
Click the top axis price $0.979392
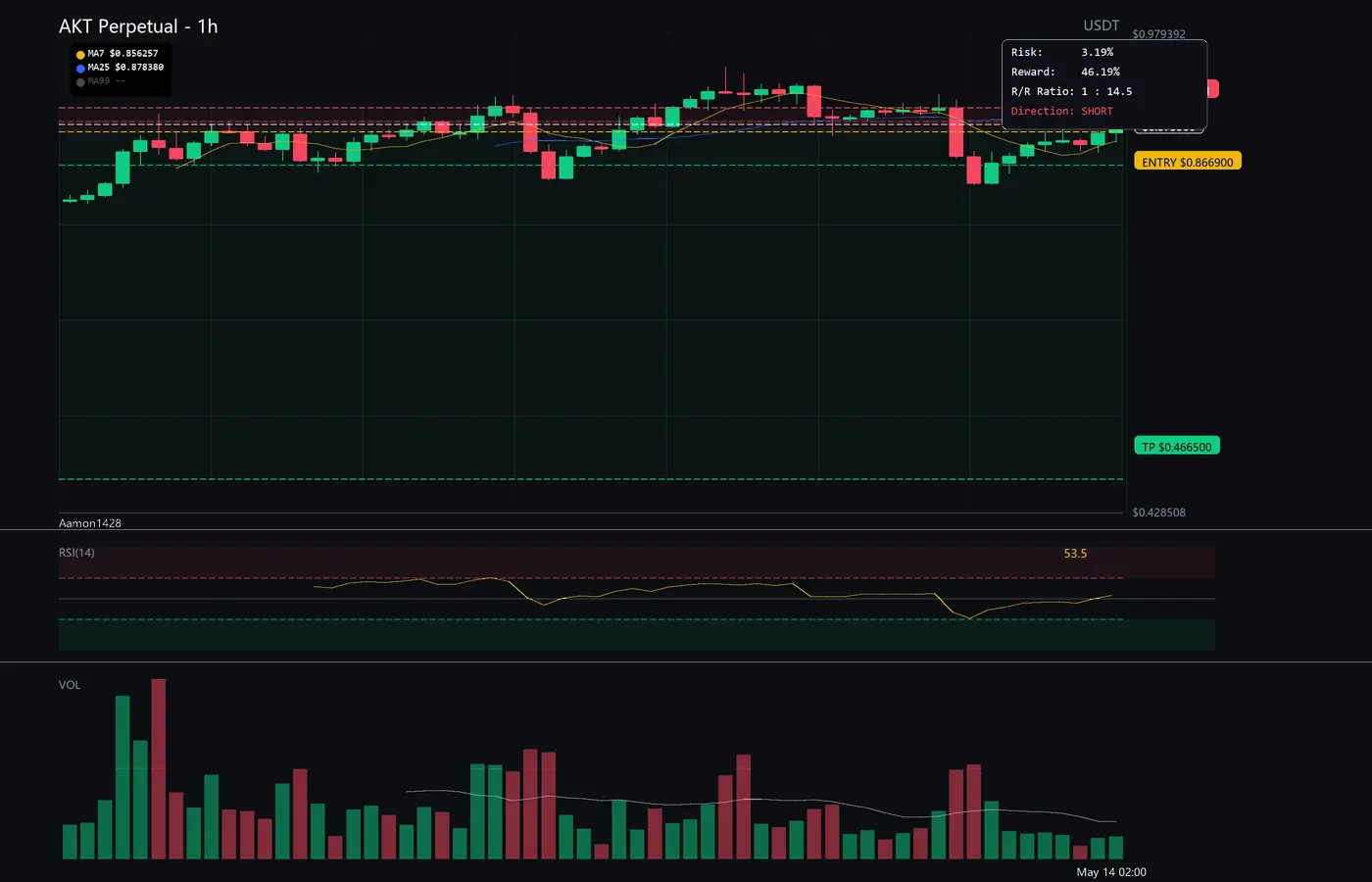click(x=1159, y=34)
